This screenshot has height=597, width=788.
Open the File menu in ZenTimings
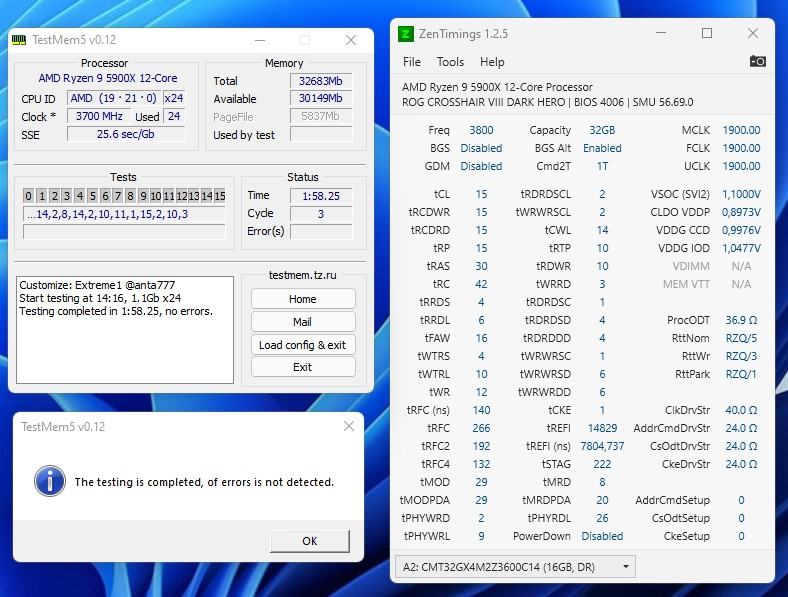412,62
